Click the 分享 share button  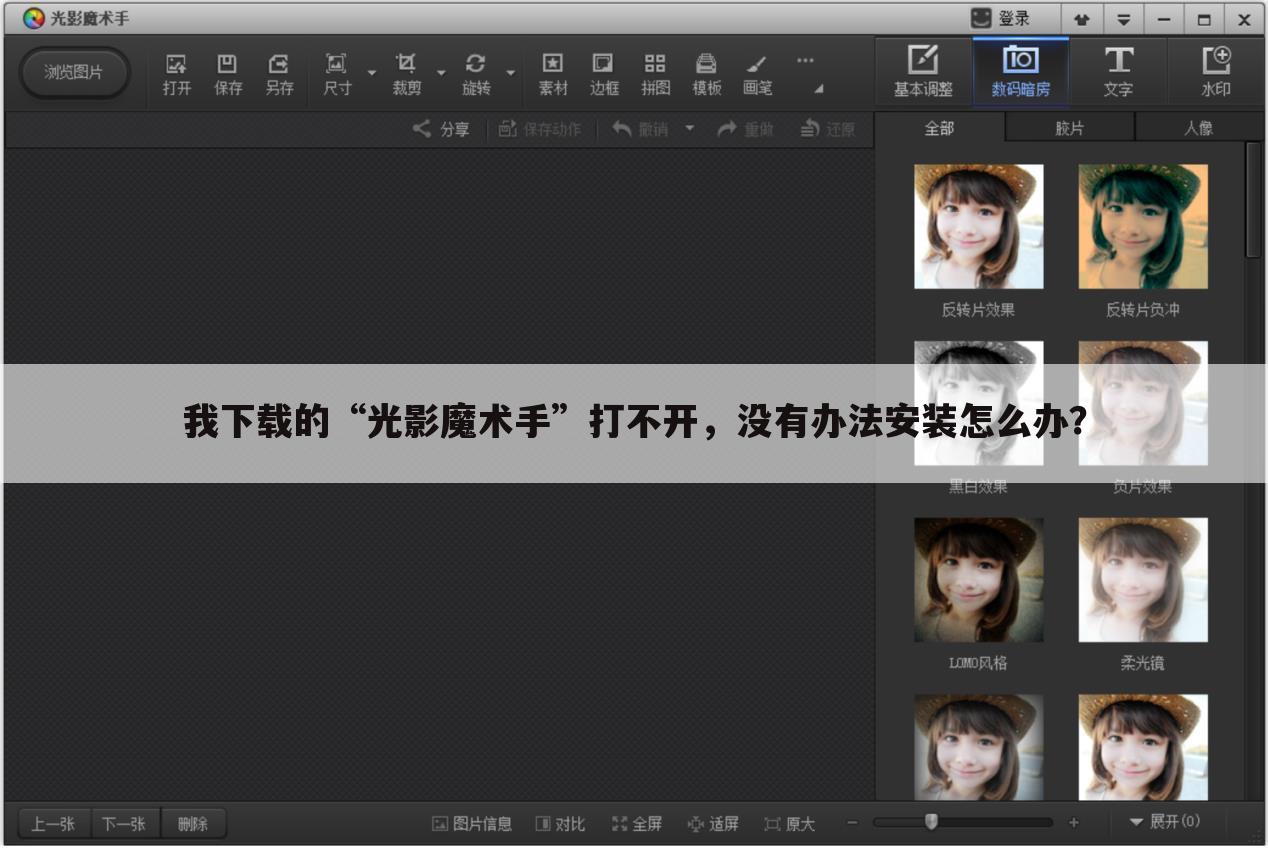pos(442,129)
